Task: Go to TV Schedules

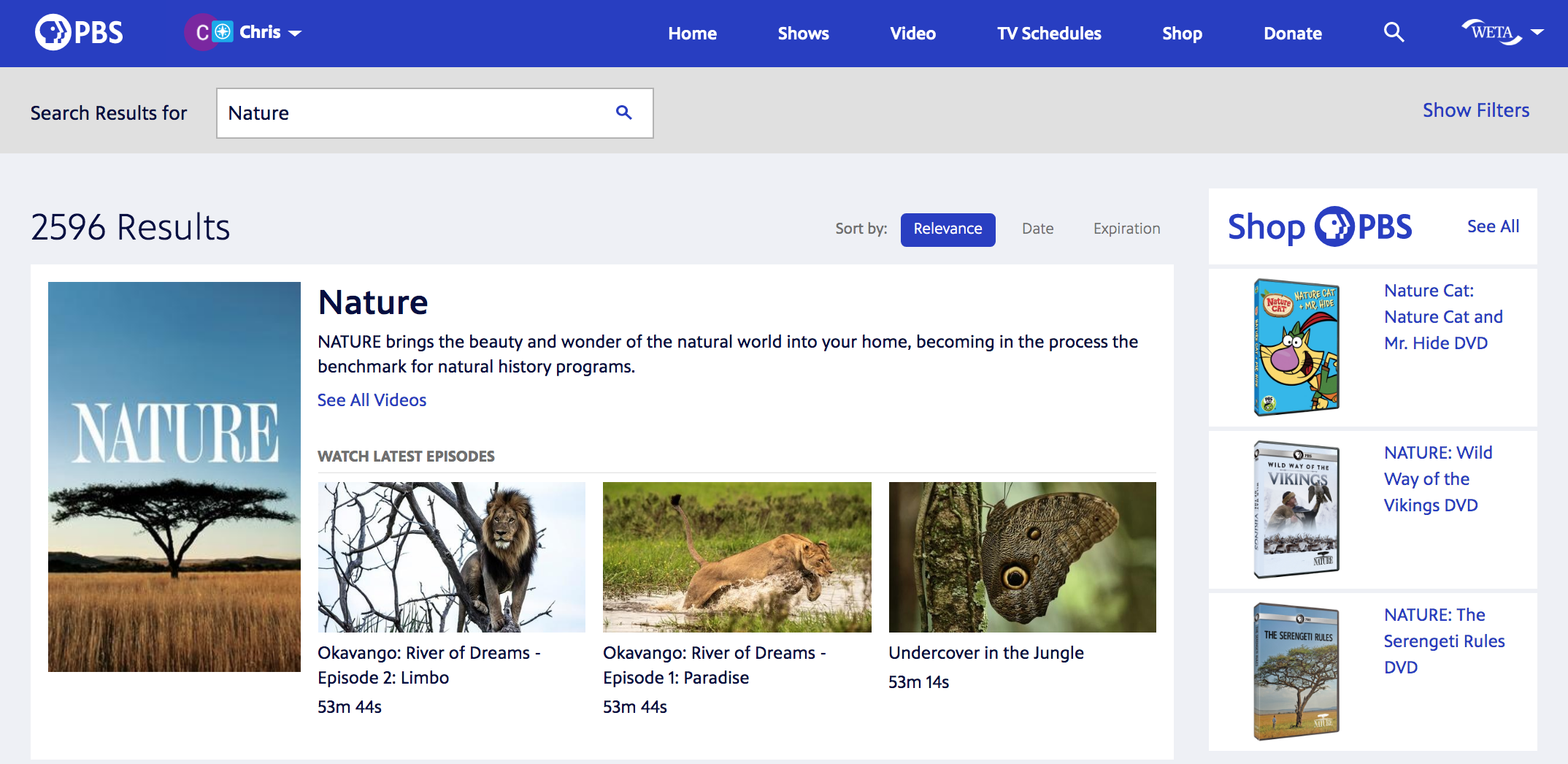Action: 1048,33
